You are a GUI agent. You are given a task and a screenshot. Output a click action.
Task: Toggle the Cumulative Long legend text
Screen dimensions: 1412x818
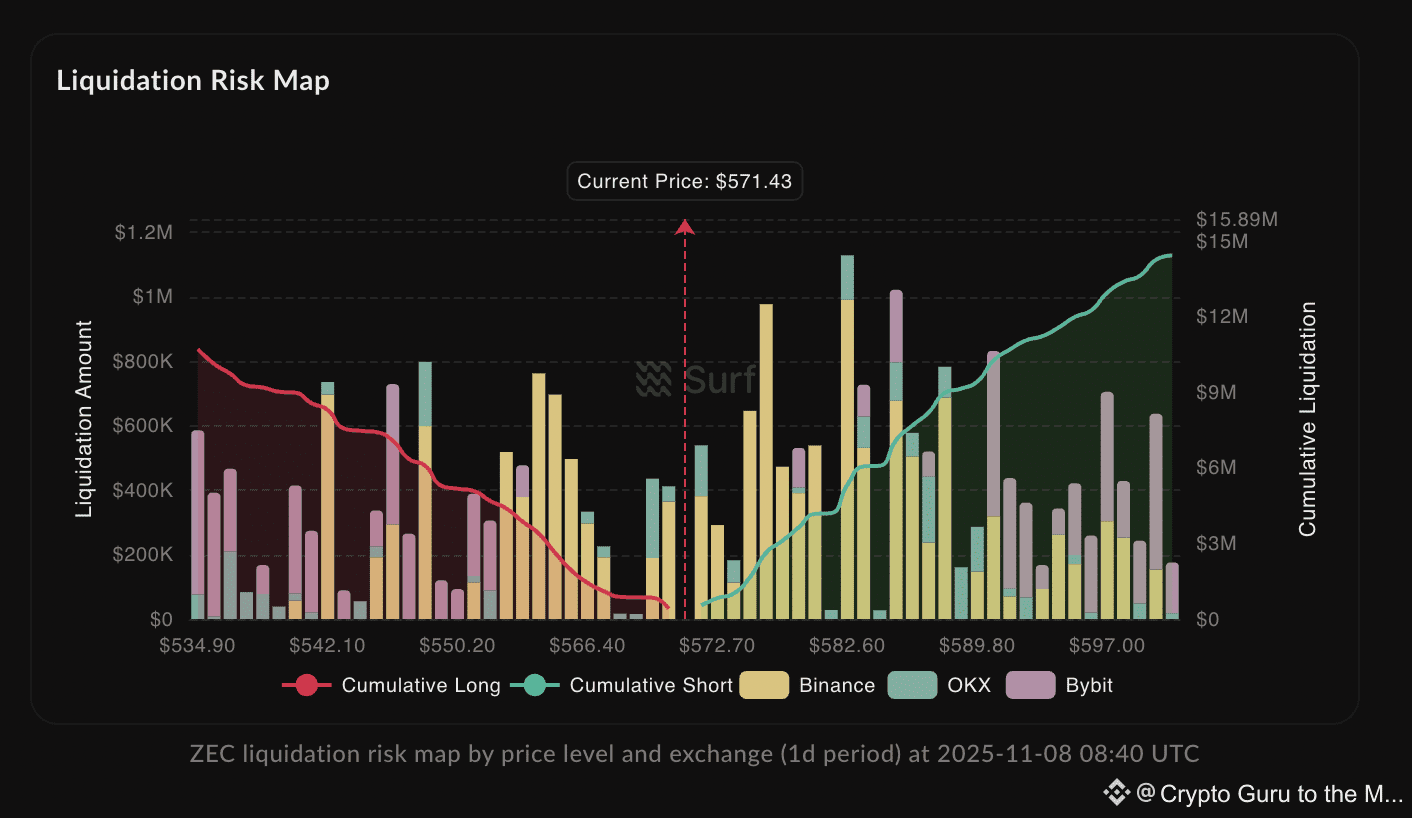coord(421,685)
